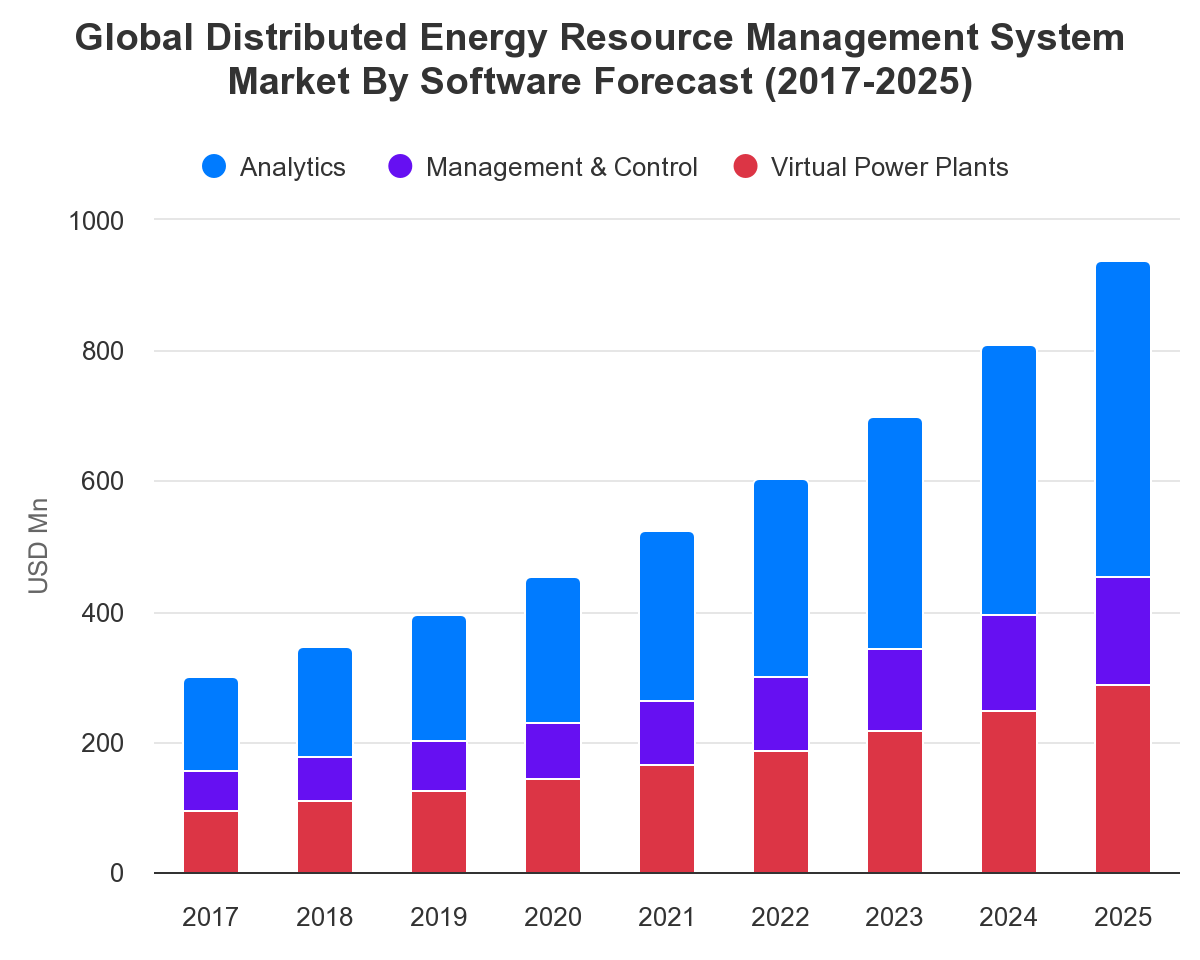The width and height of the screenshot is (1200, 960).
Task: Choose the red 2025 Virtual Power Plants segment
Action: tap(1123, 779)
